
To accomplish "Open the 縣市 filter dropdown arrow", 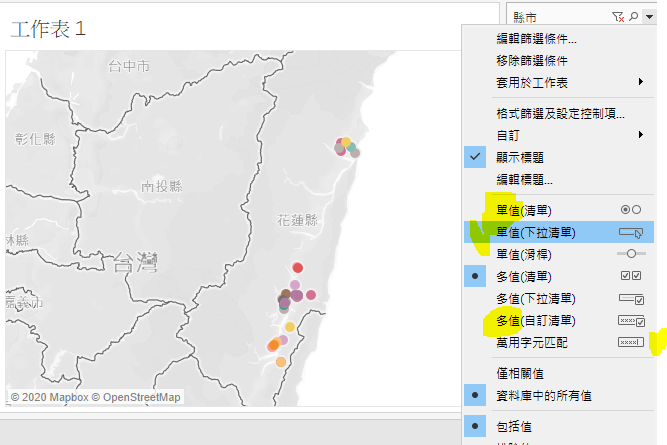I will (649, 17).
